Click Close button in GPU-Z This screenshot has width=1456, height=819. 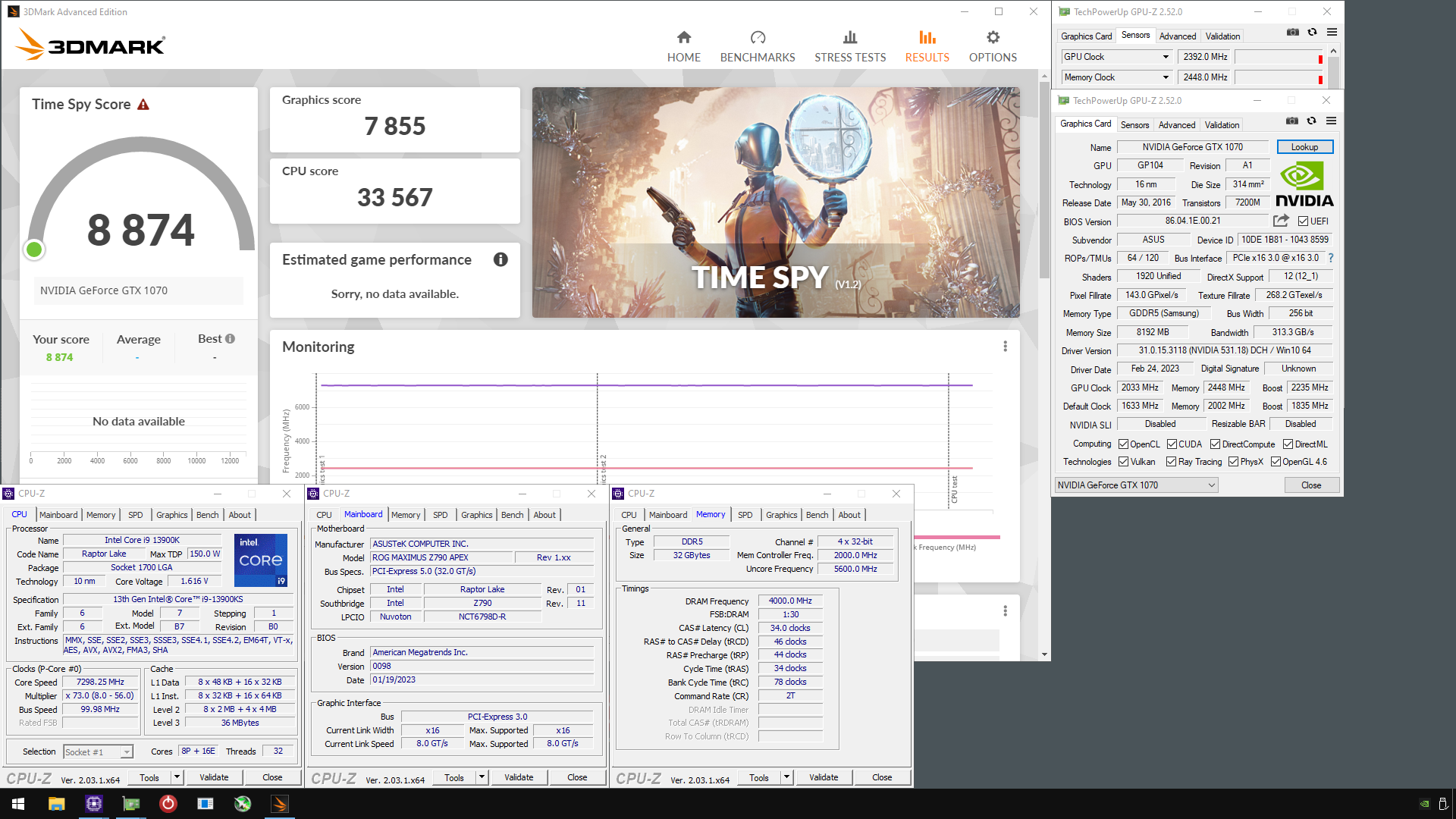(1311, 485)
